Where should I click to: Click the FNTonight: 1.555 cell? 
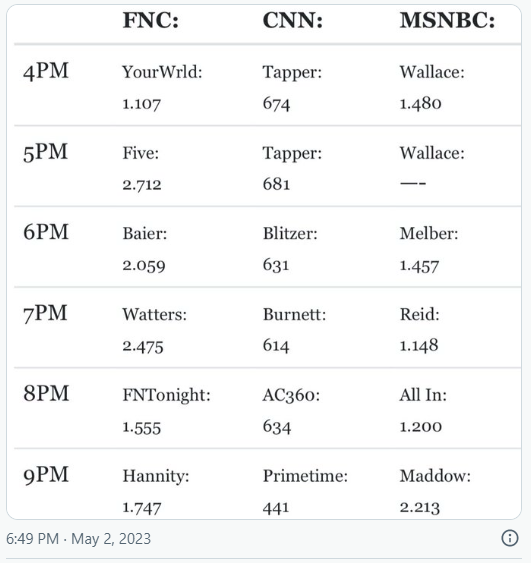pos(167,411)
